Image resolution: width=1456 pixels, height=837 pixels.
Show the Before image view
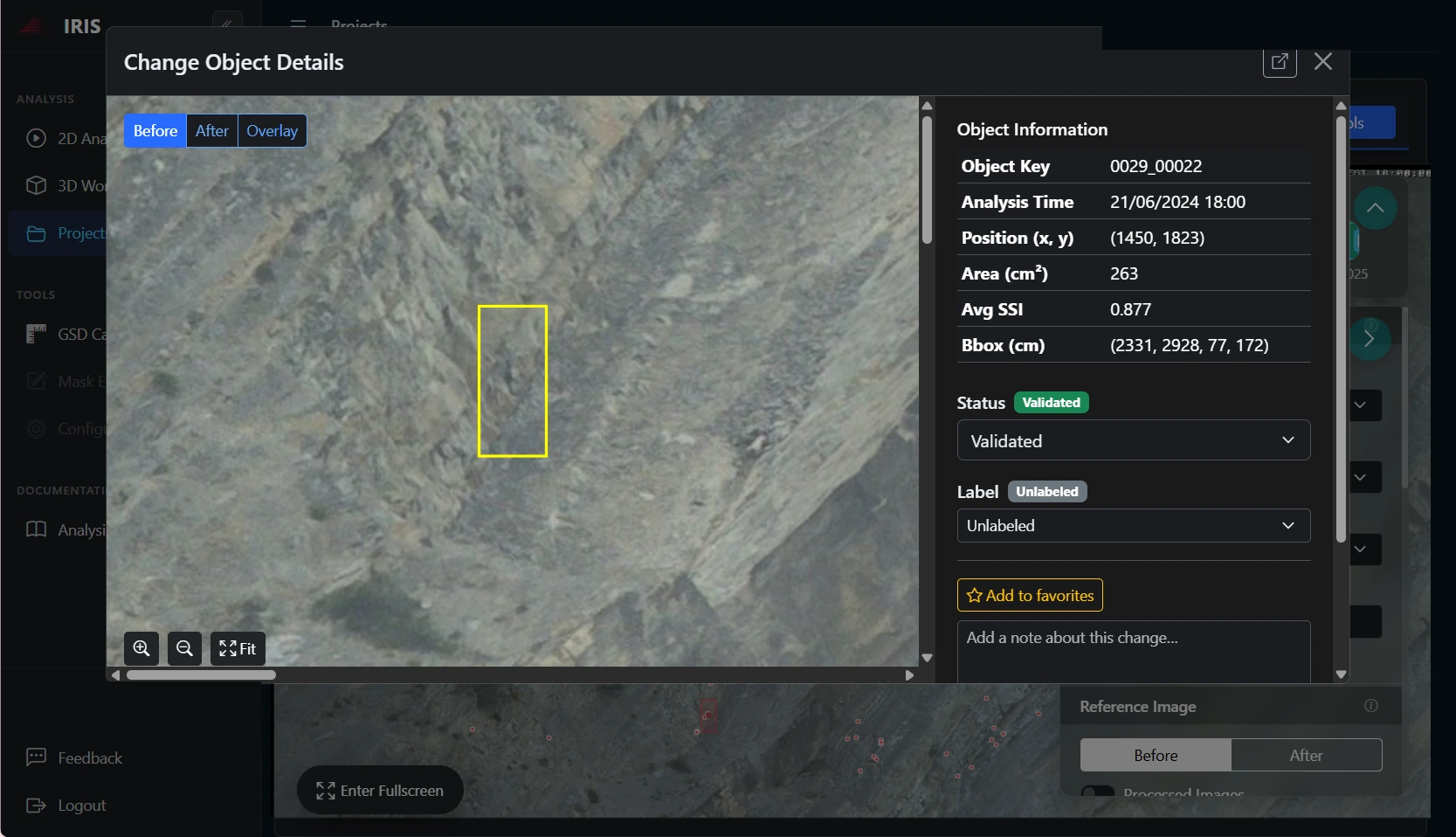pos(155,131)
